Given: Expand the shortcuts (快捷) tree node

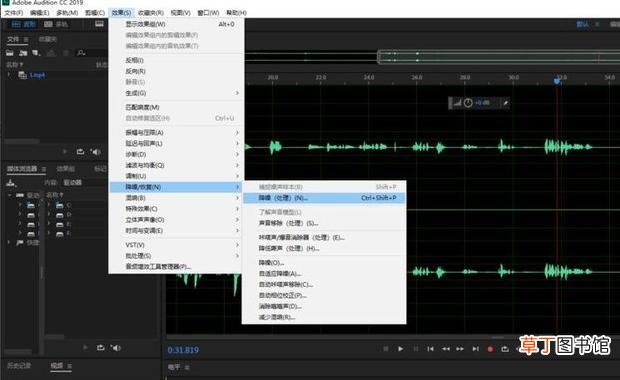Looking at the screenshot, I should pyautogui.click(x=9, y=242).
